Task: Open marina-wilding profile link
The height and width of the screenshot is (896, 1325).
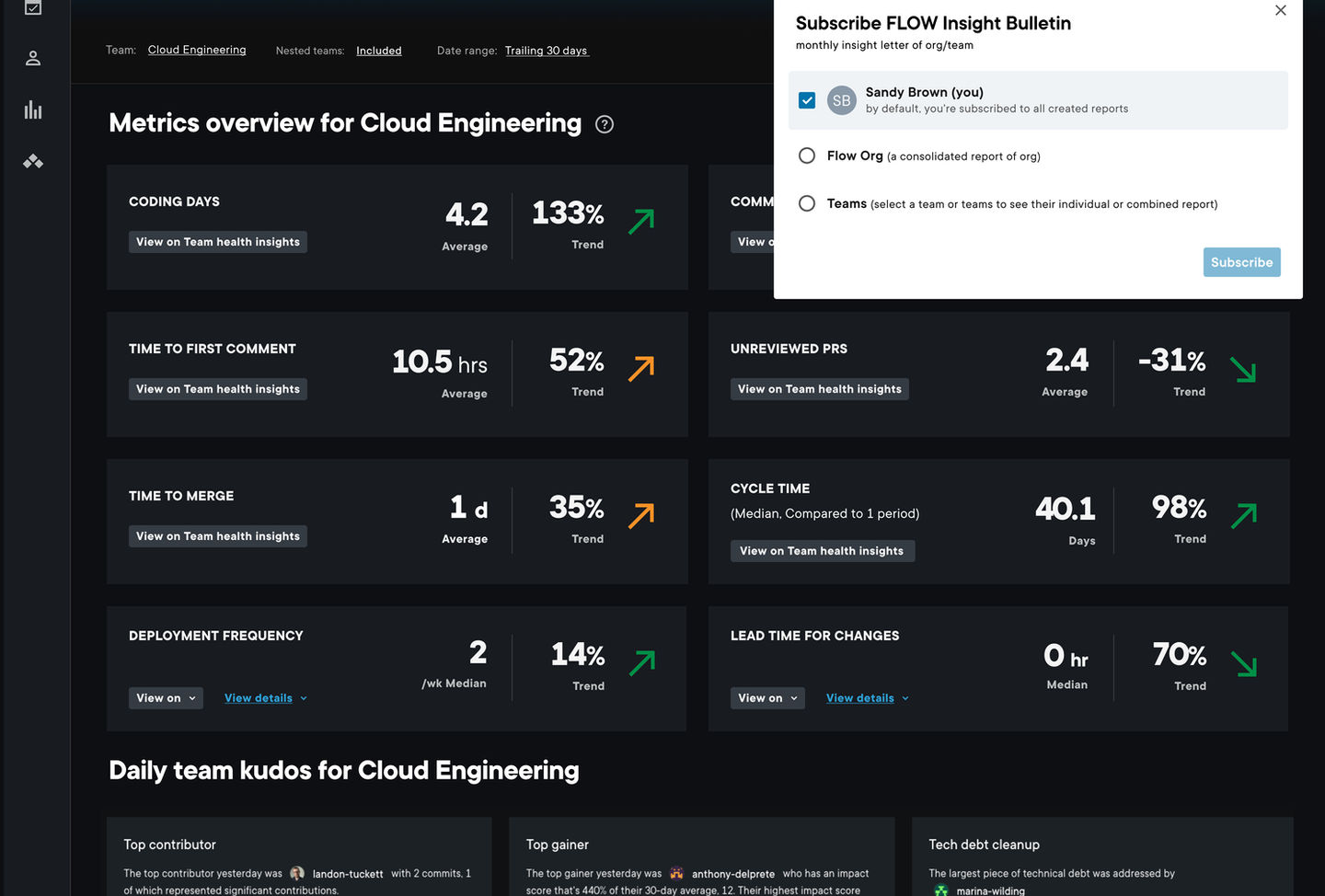Action: pyautogui.click(x=990, y=890)
